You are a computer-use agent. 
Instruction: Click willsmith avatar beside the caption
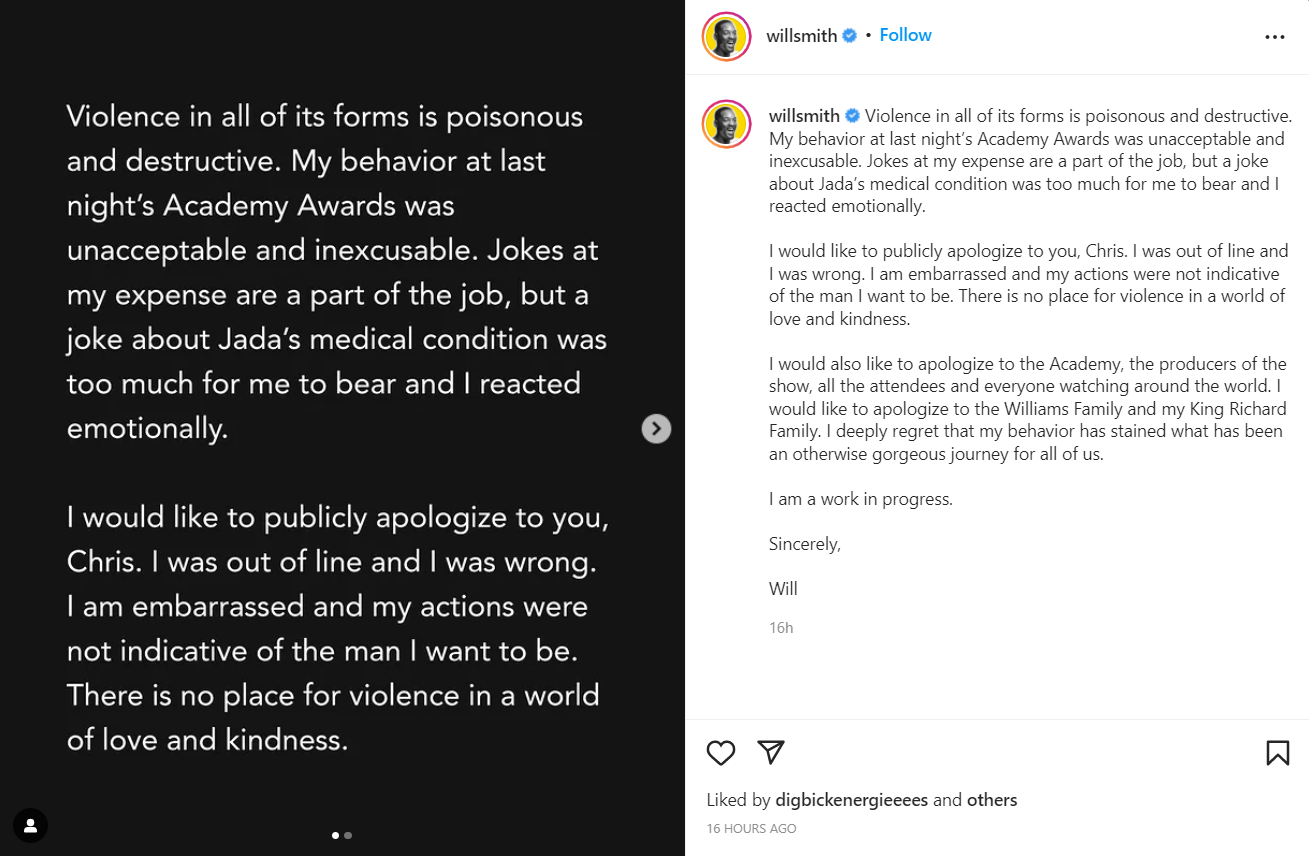(x=726, y=124)
